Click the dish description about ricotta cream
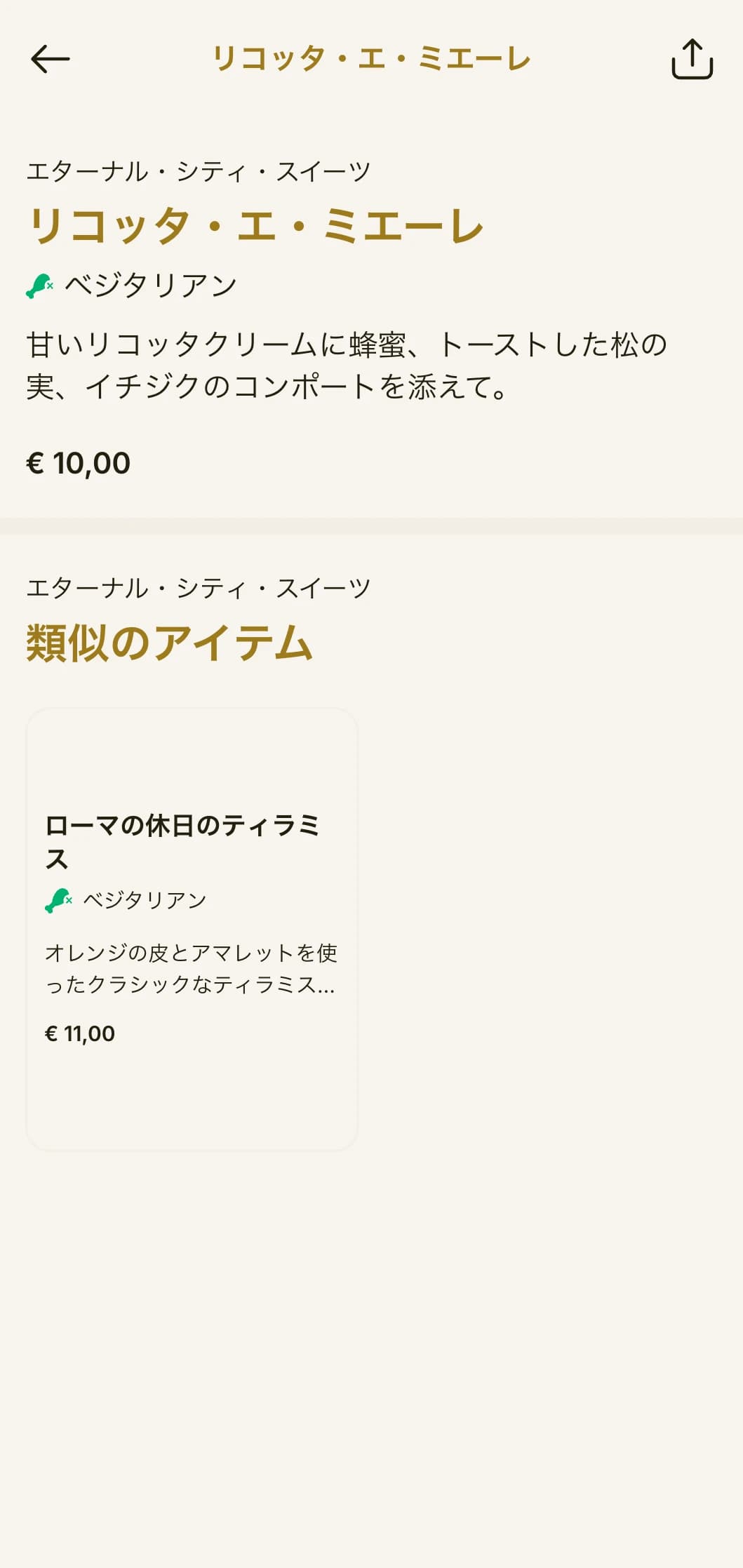Screen dimensions: 743x1568 click(347, 366)
